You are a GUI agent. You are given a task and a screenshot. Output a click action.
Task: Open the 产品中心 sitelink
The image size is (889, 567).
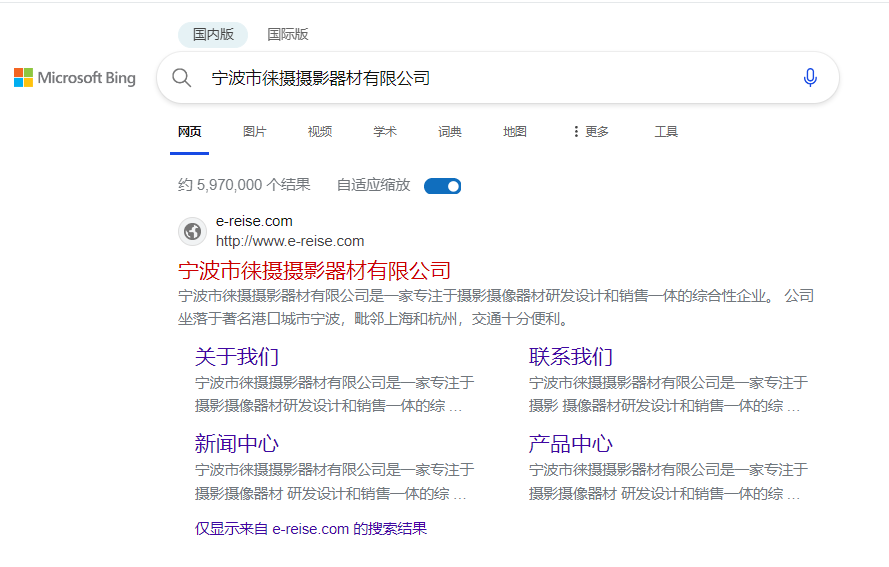pos(571,443)
